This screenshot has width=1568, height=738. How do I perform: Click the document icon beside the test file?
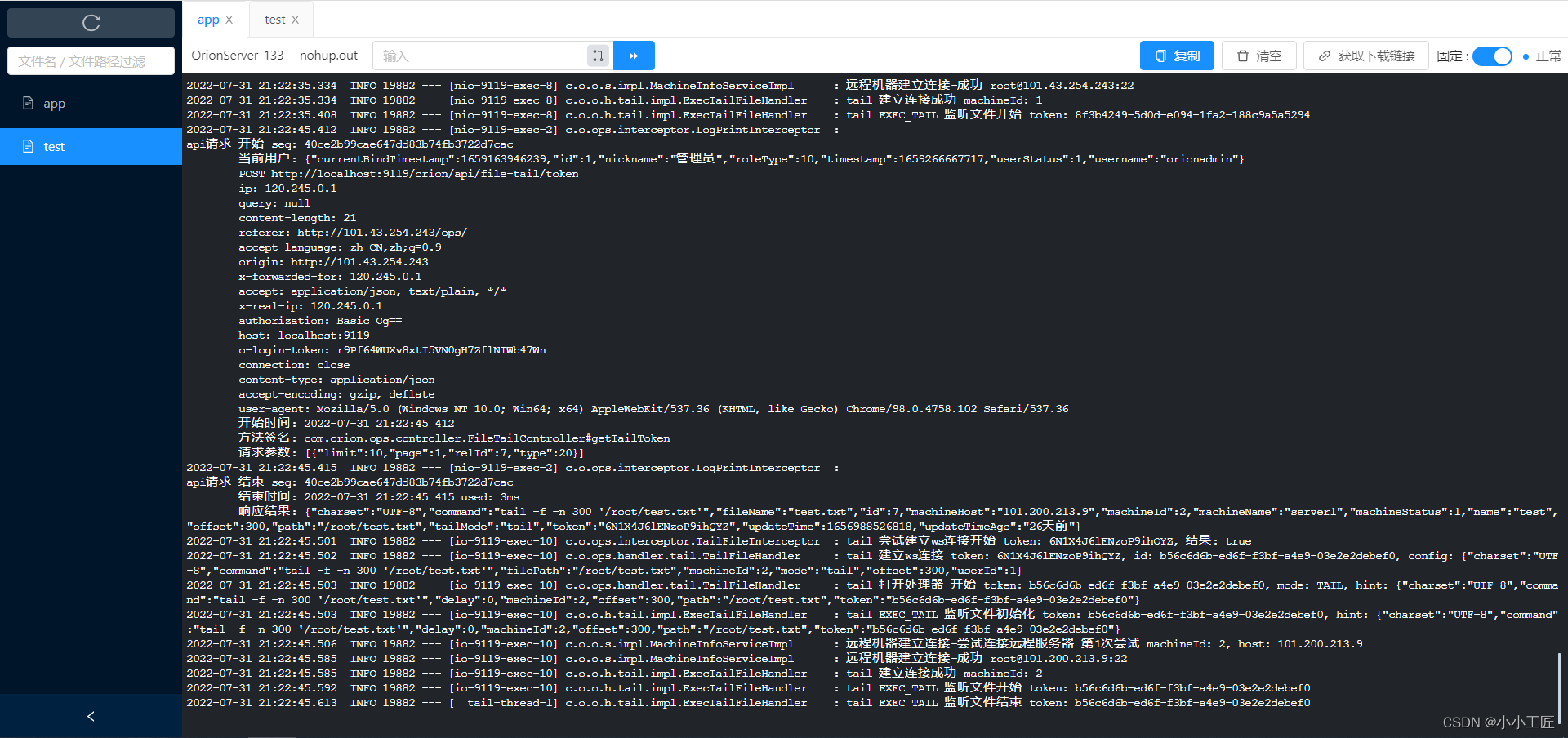tap(29, 146)
